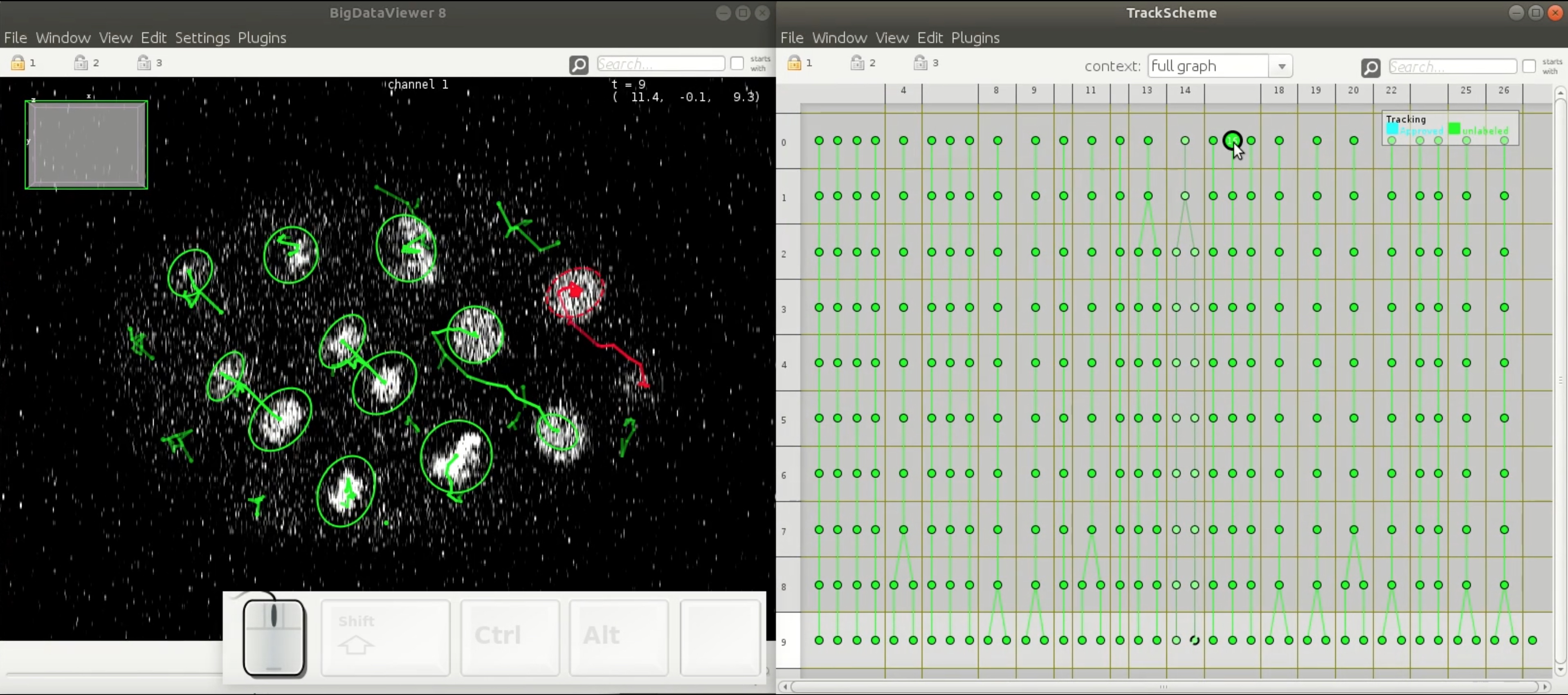Open Plugins menu in TrackScheme
Viewport: 1568px width, 695px height.
pos(975,38)
